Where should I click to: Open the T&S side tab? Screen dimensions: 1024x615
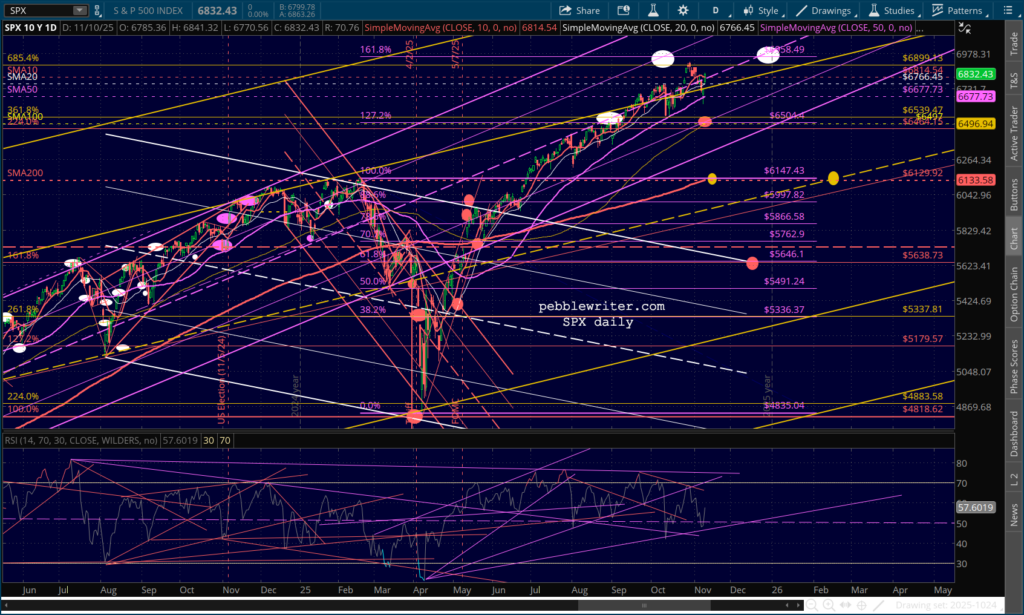[x=1014, y=80]
